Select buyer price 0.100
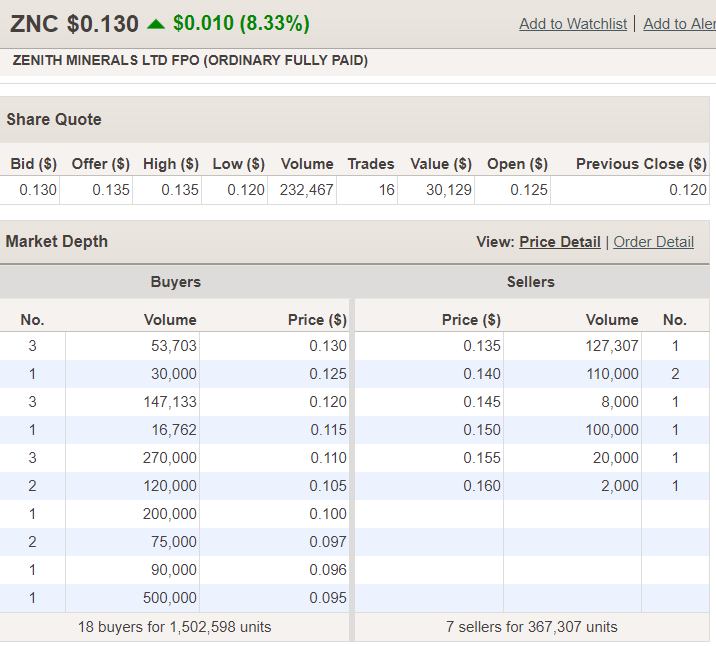The image size is (716, 646). (x=328, y=514)
